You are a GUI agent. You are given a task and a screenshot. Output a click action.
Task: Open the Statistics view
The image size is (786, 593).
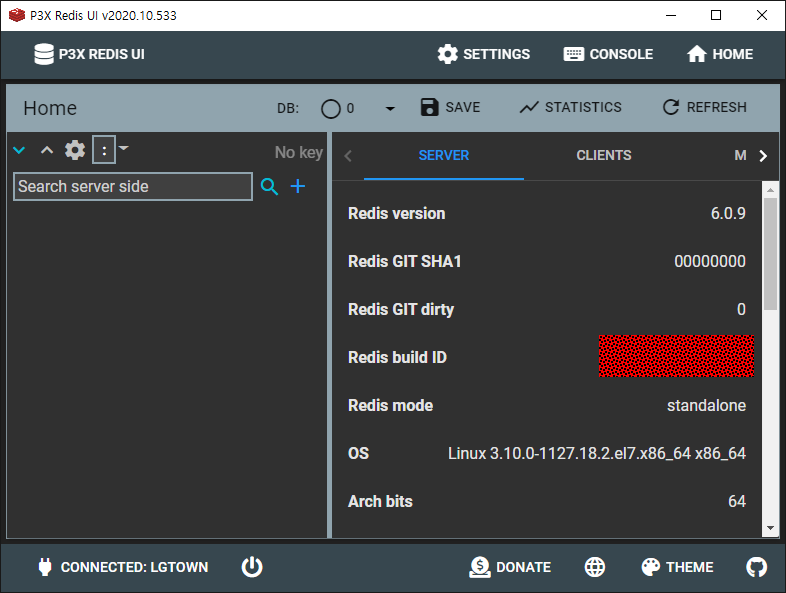570,107
